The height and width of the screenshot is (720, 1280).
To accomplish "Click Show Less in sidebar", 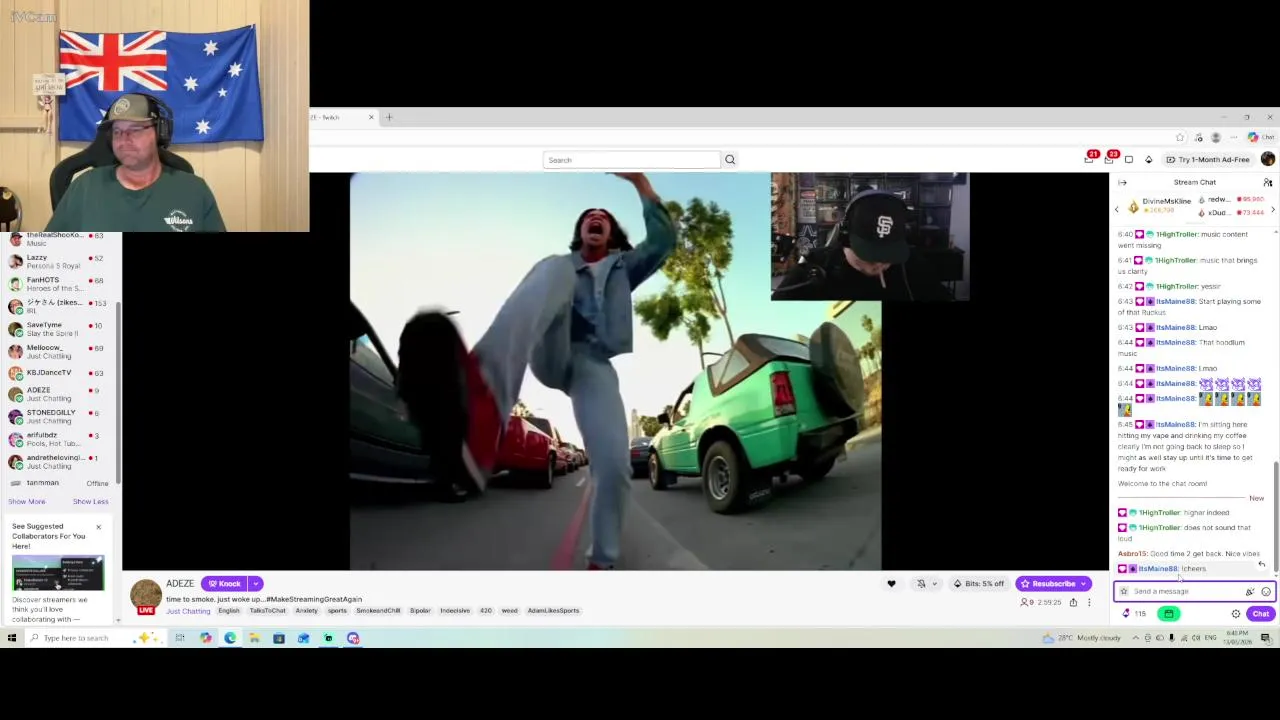I will click(90, 502).
